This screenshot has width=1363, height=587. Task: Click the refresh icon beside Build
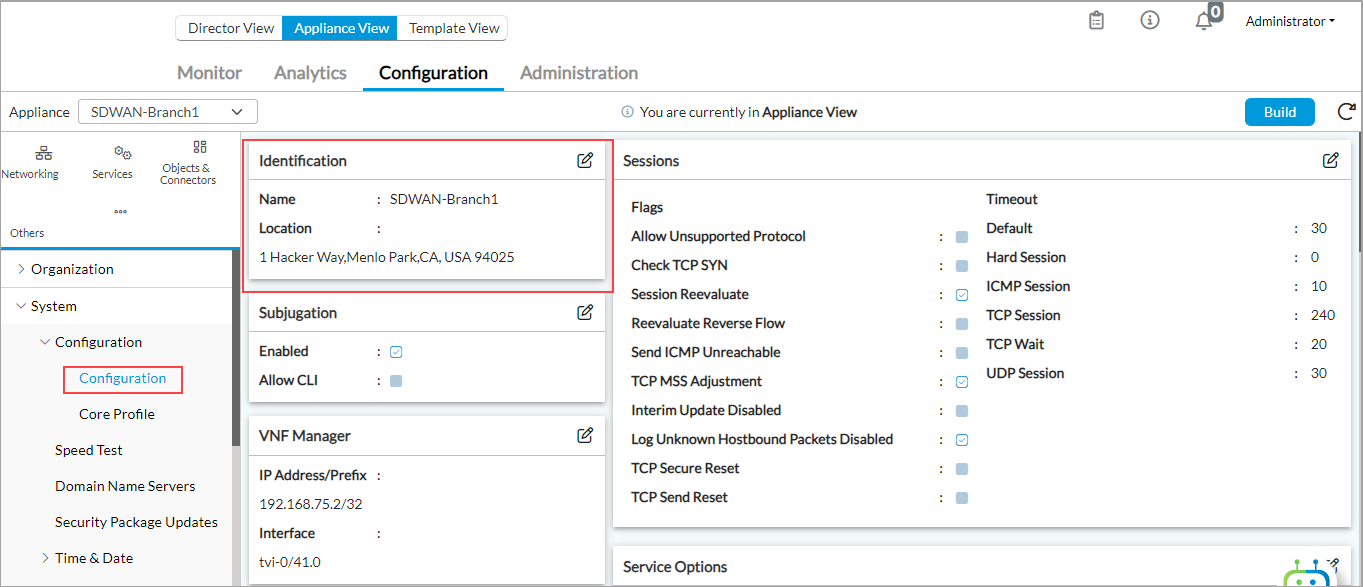coord(1346,112)
